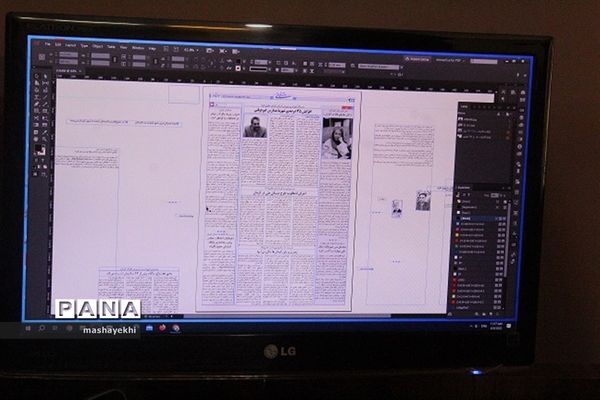Open the Layout menu
This screenshot has width=600, height=400.
click(x=73, y=45)
